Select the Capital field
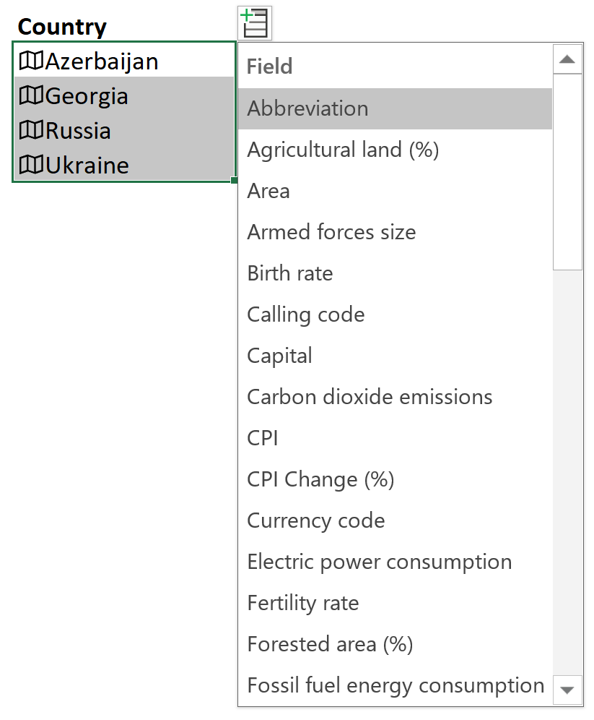Image resolution: width=594 pixels, height=720 pixels. tap(395, 356)
